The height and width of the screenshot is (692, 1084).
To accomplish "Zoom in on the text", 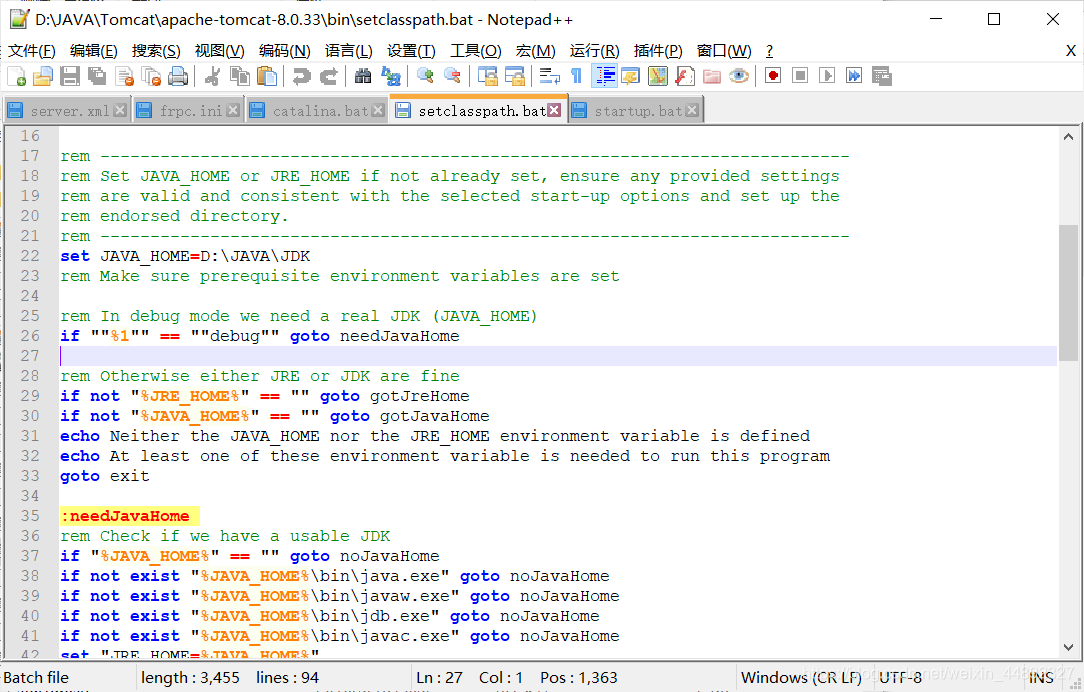I will point(426,75).
